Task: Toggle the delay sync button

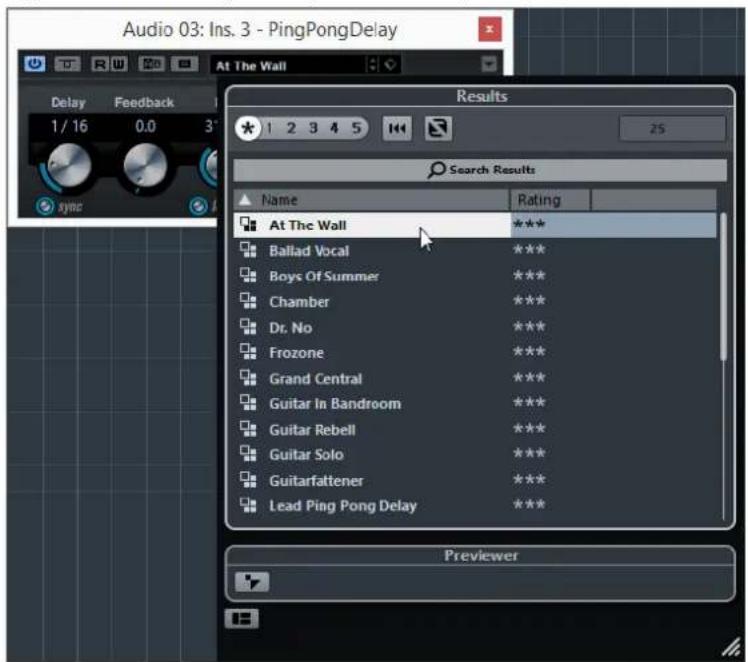Action: (45, 207)
